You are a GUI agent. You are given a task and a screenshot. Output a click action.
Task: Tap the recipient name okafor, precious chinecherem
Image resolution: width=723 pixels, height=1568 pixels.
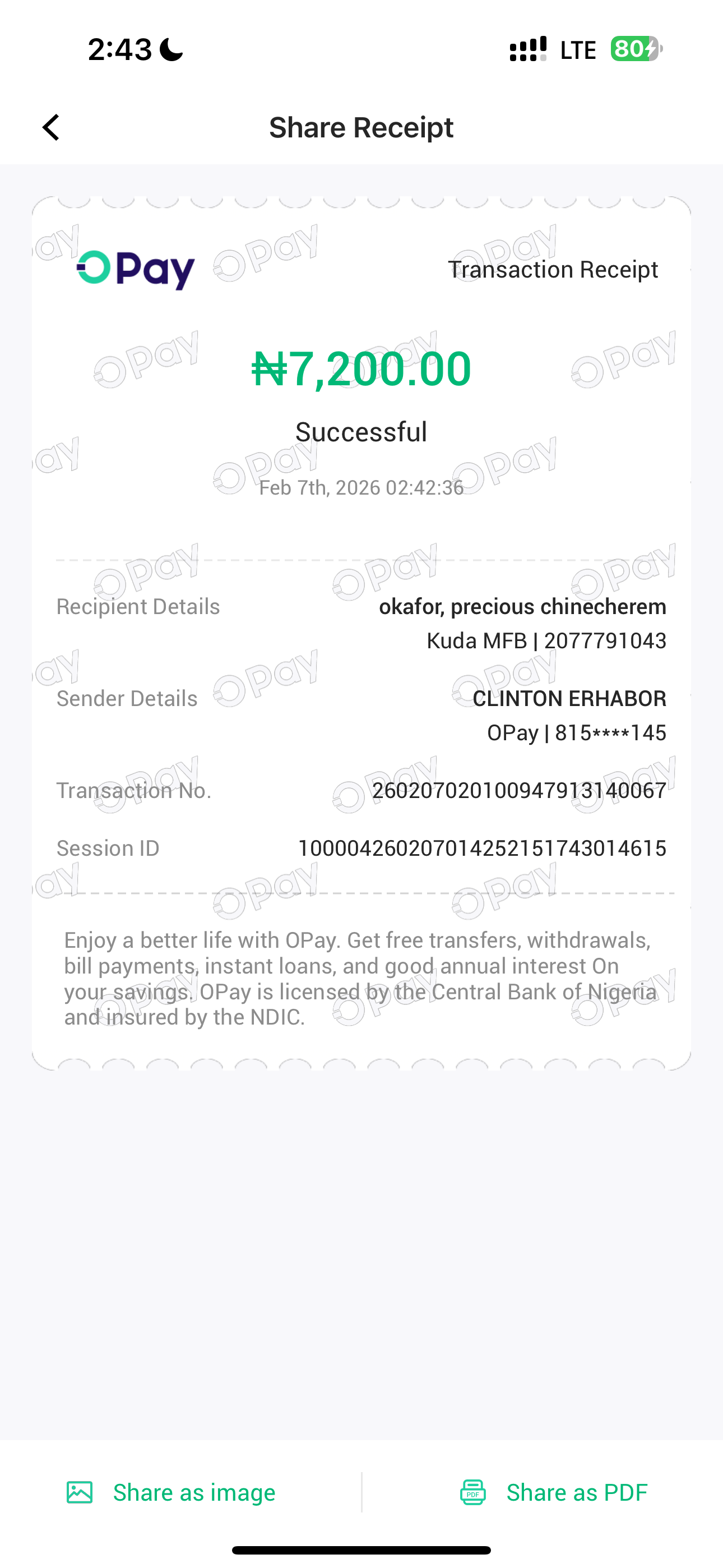coord(522,606)
